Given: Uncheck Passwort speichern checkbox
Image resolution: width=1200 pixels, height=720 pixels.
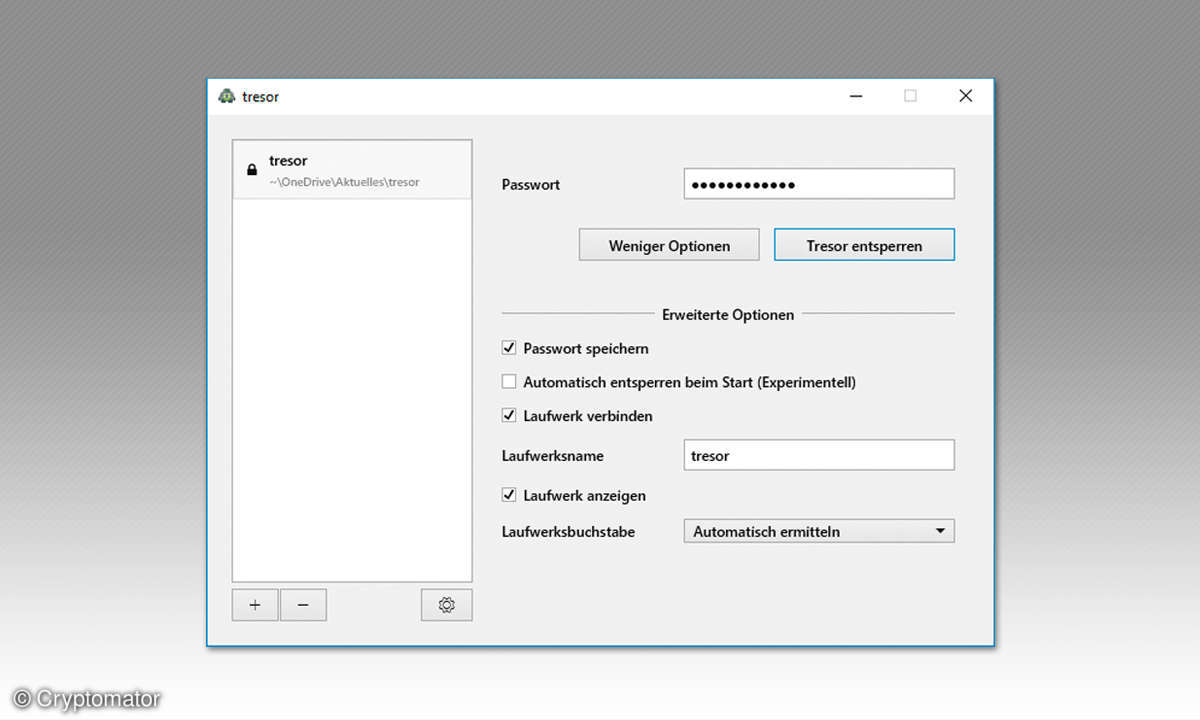Looking at the screenshot, I should pos(509,348).
